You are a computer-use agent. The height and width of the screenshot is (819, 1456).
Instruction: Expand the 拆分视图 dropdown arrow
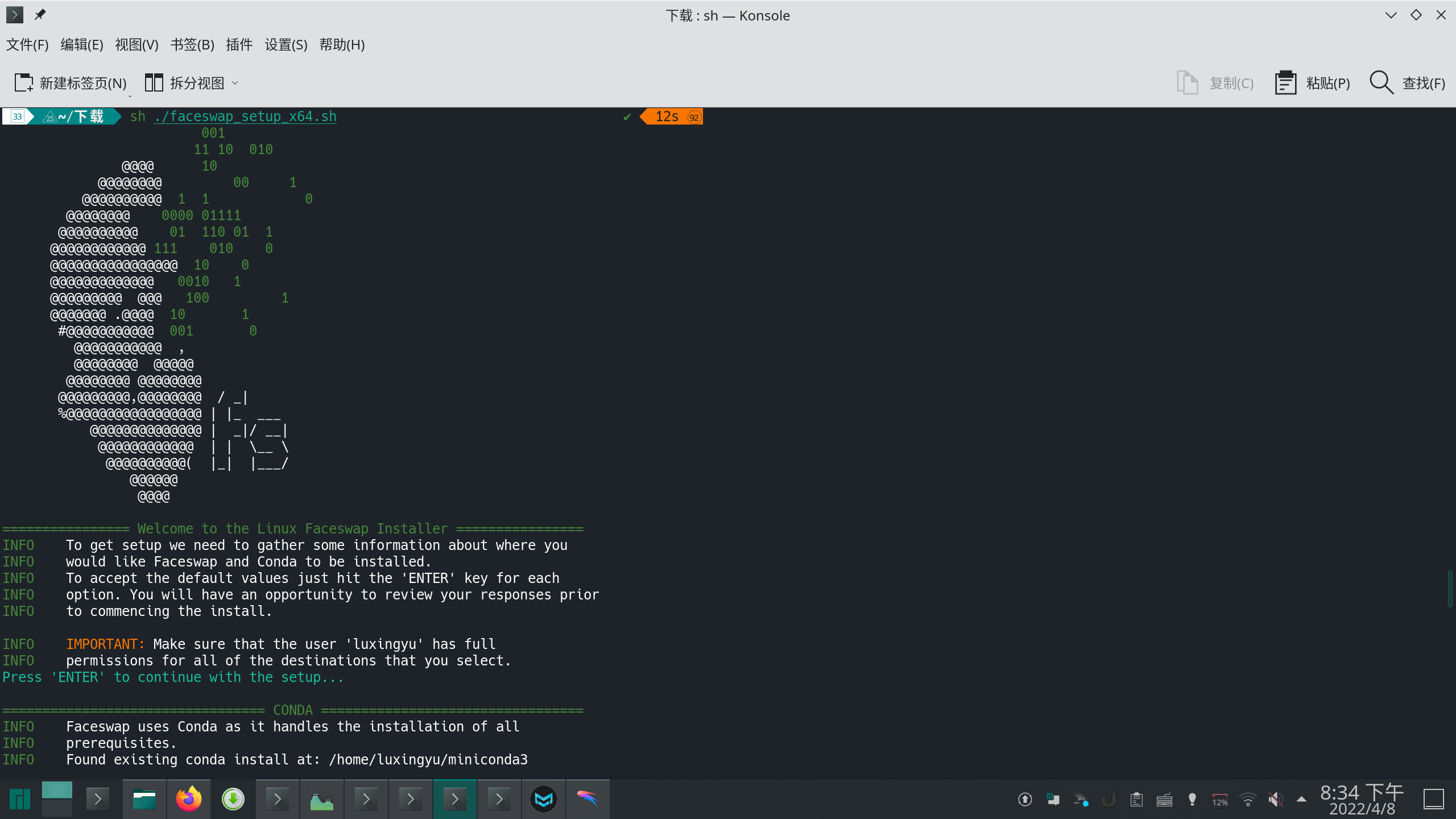click(x=235, y=83)
